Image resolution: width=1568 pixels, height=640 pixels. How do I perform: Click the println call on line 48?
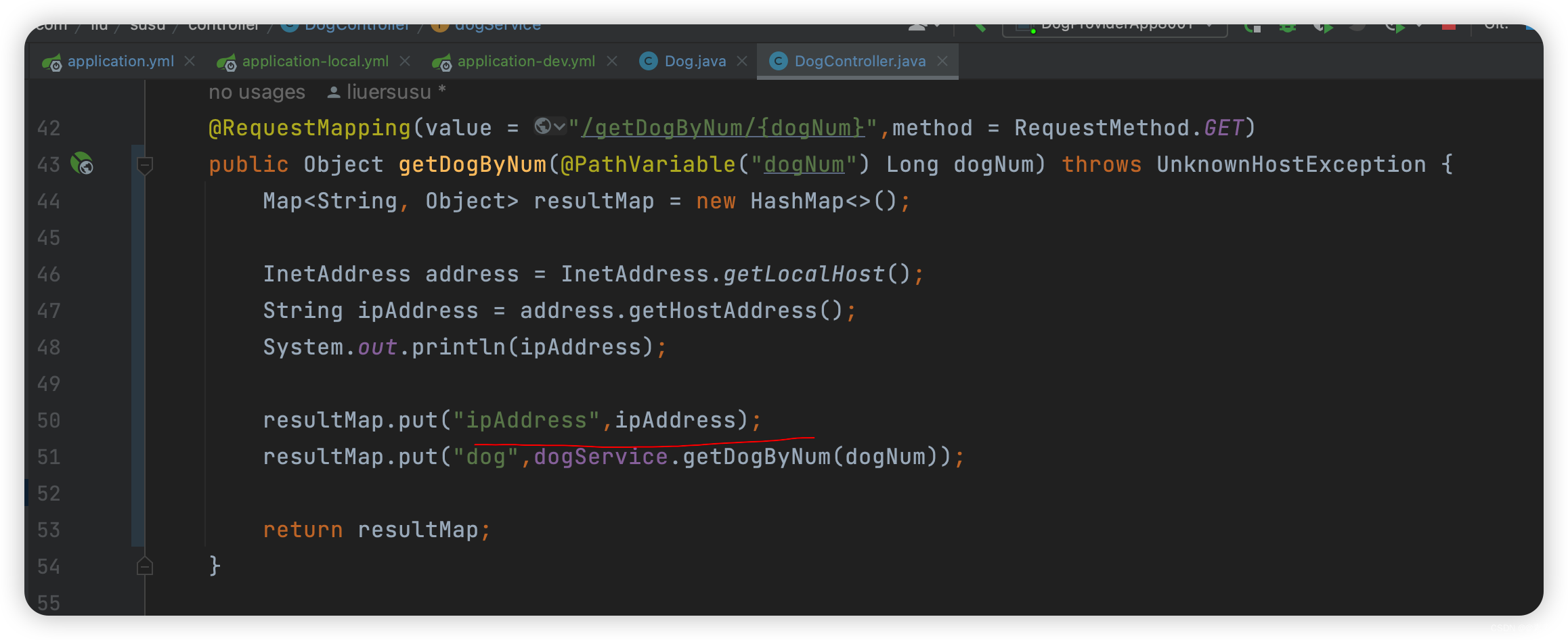click(458, 347)
